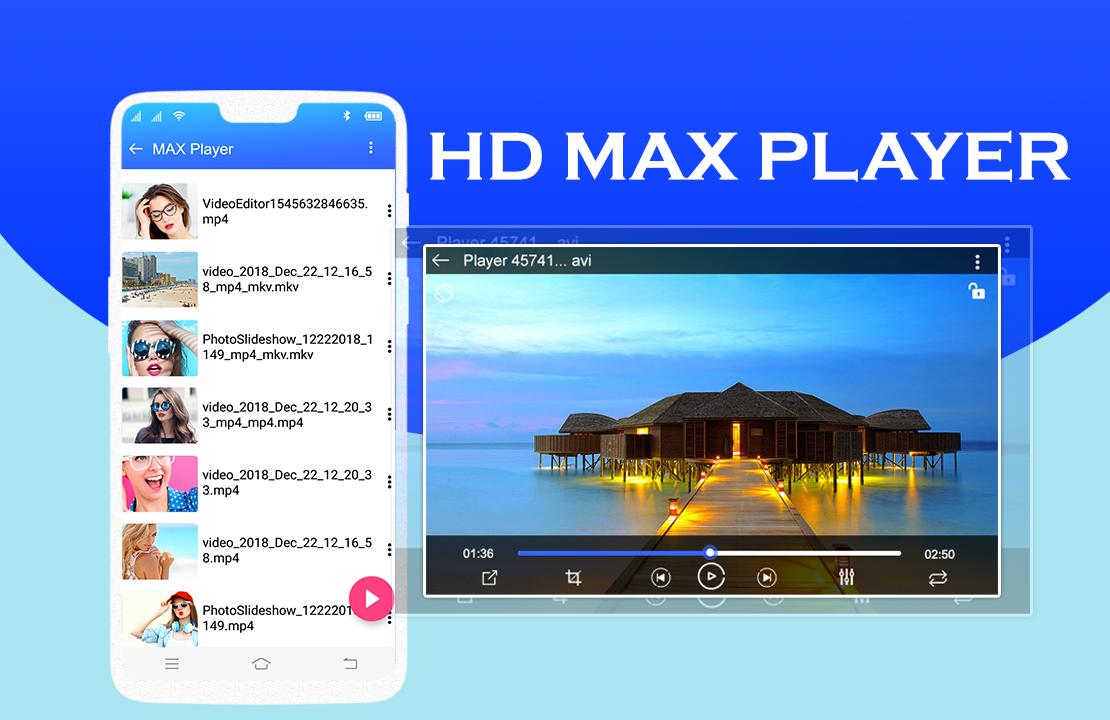
Task: Skip to next video
Action: pos(766,578)
